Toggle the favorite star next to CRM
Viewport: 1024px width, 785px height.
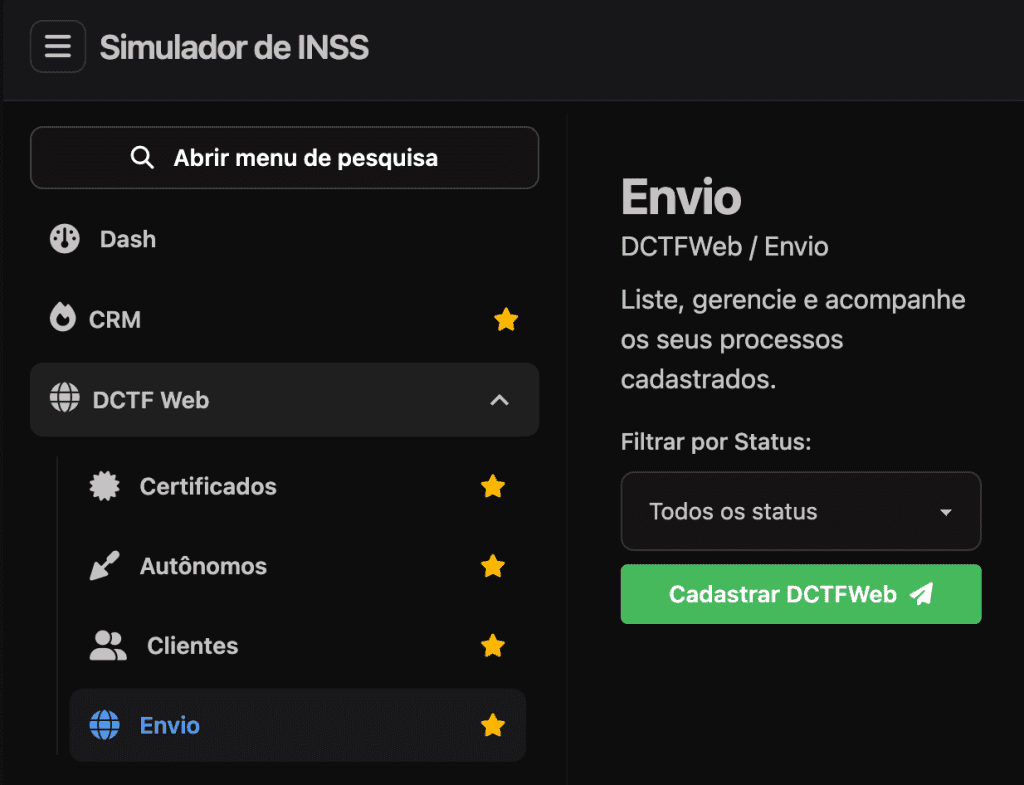tap(506, 319)
